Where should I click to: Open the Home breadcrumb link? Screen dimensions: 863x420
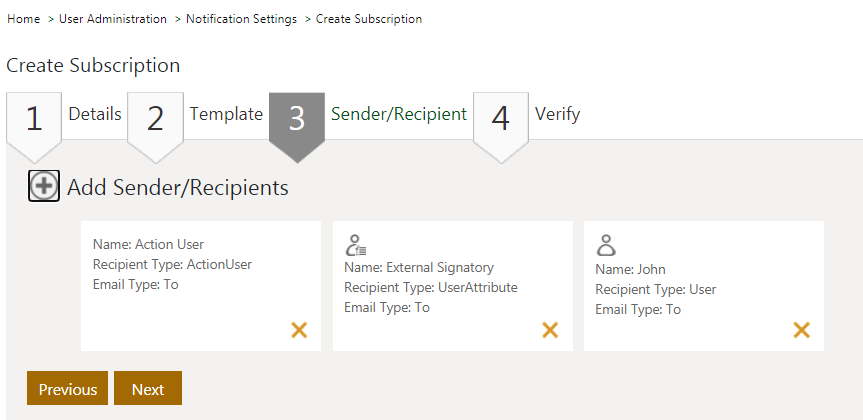[23, 19]
